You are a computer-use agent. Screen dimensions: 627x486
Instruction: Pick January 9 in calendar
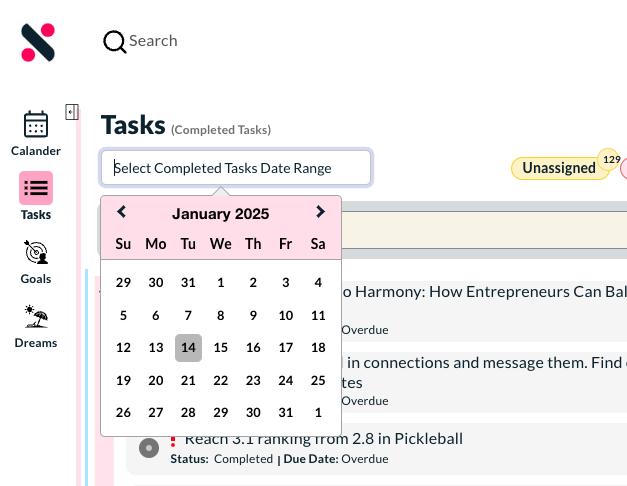253,316
